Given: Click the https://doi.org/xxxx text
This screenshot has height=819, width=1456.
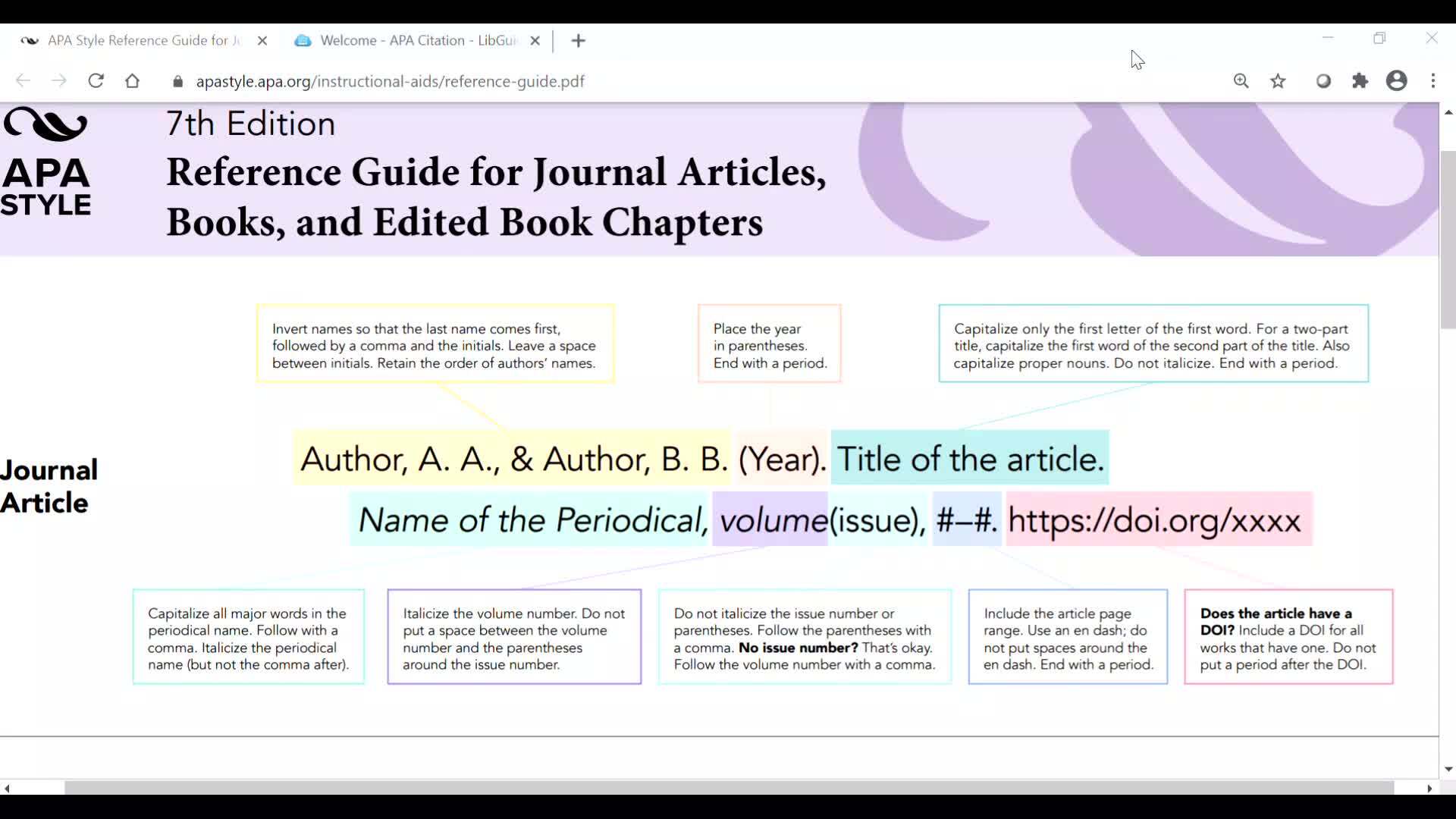Looking at the screenshot, I should tap(1154, 521).
